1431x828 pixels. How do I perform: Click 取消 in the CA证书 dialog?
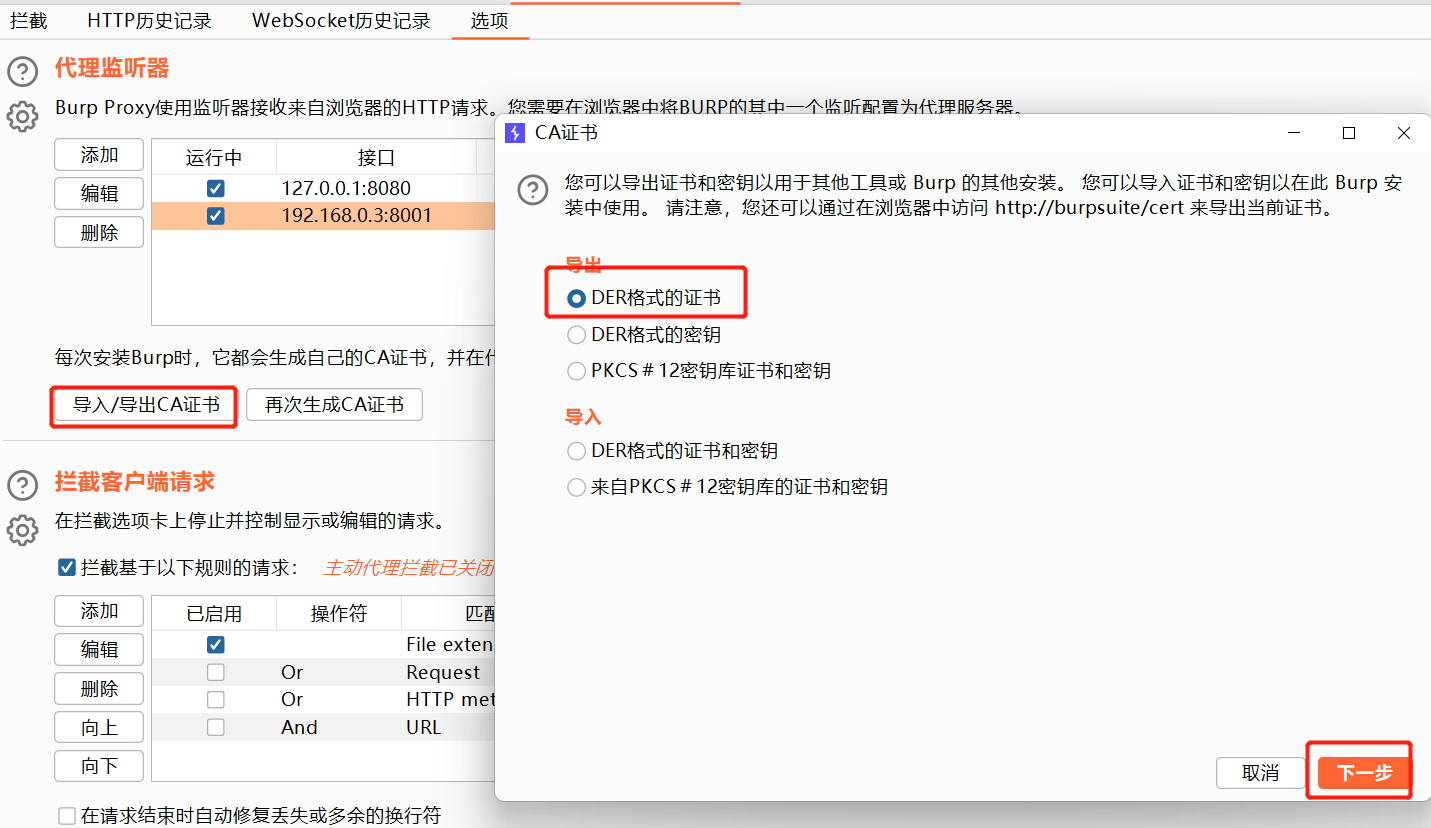pyautogui.click(x=1260, y=773)
